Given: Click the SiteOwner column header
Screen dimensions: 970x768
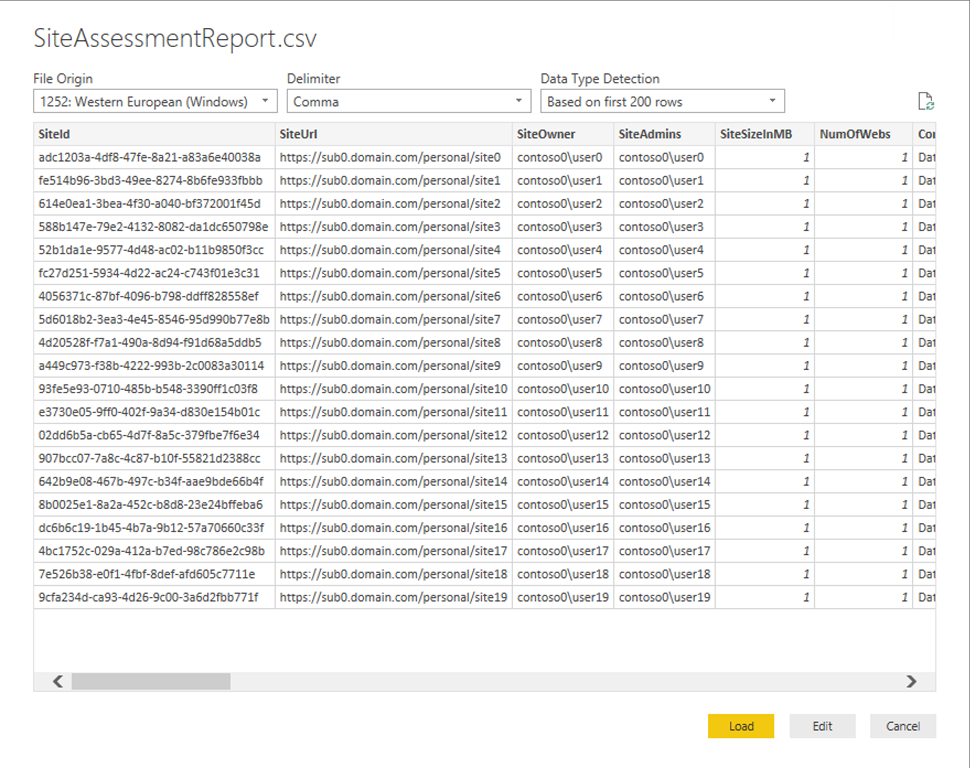Looking at the screenshot, I should tap(563, 133).
